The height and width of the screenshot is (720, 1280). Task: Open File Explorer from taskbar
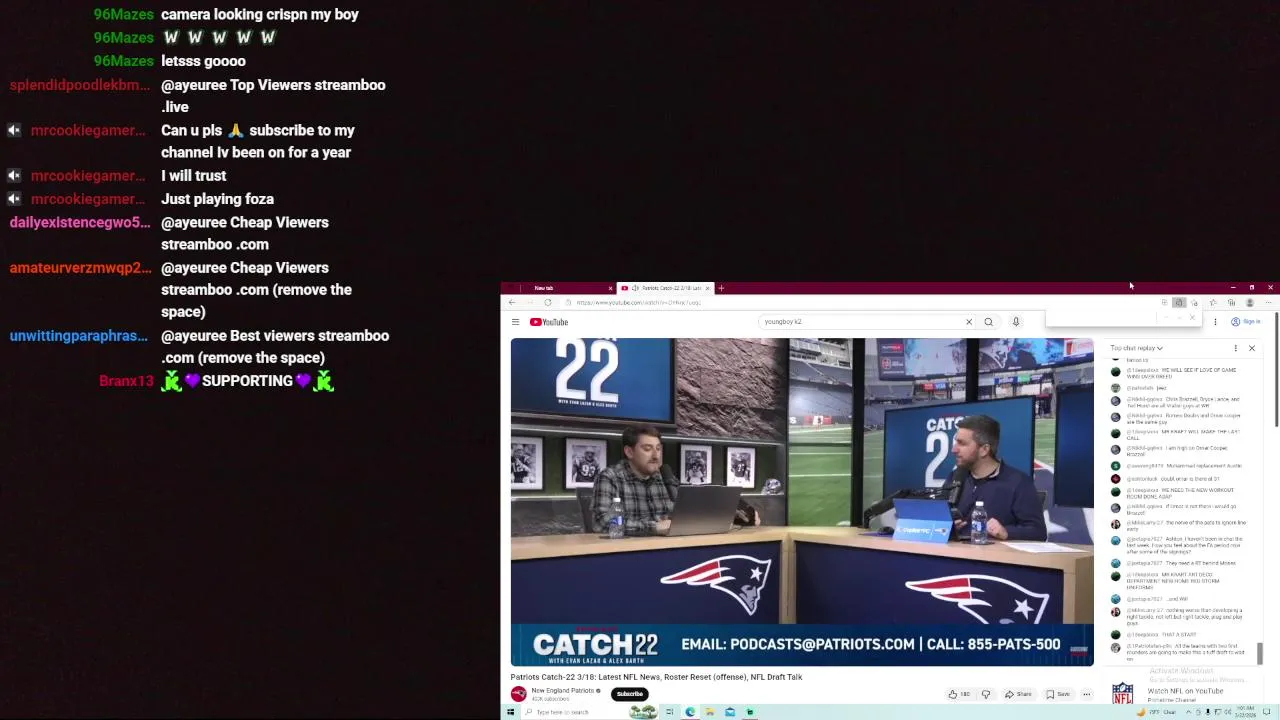coord(709,712)
